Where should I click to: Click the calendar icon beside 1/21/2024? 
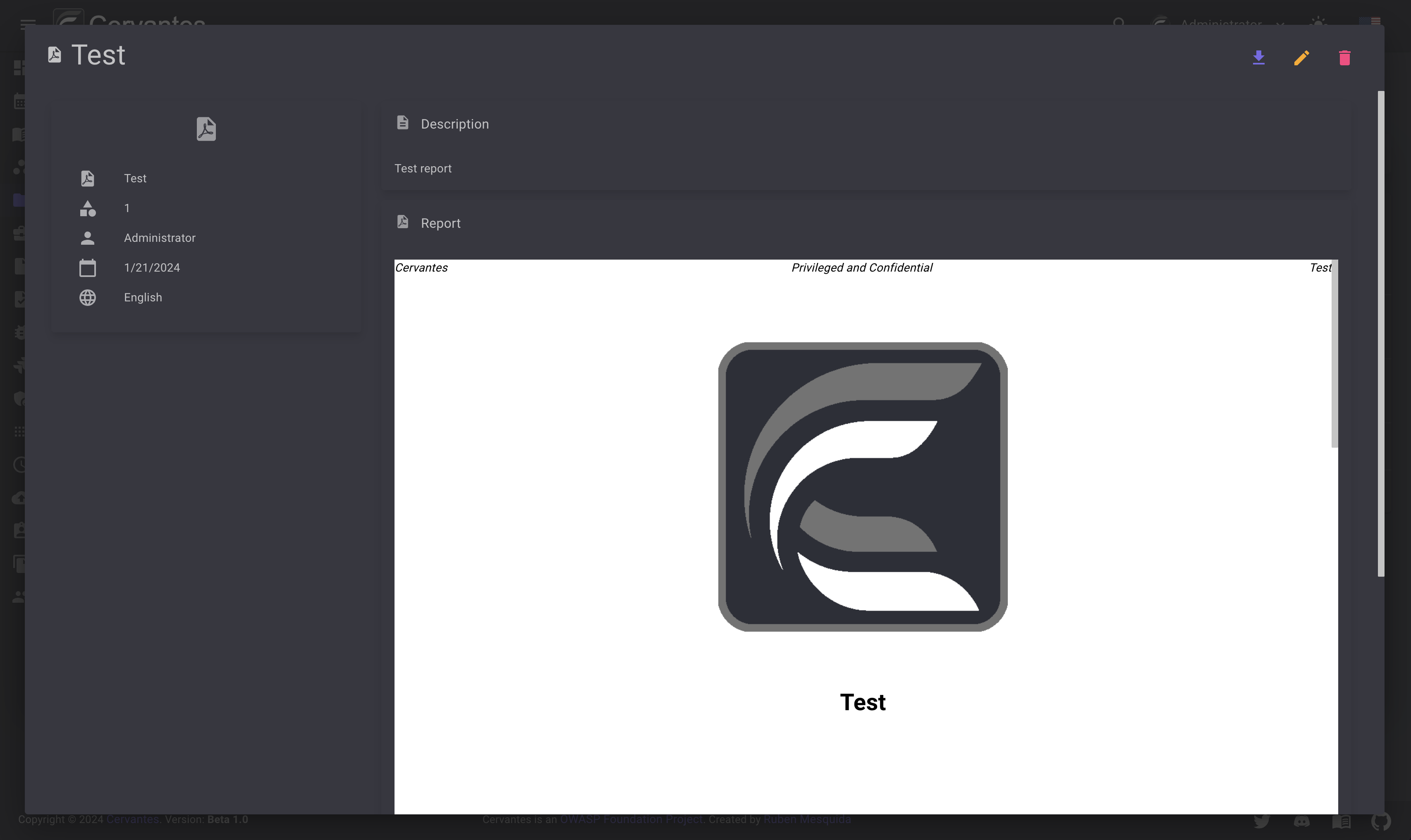tap(87, 268)
